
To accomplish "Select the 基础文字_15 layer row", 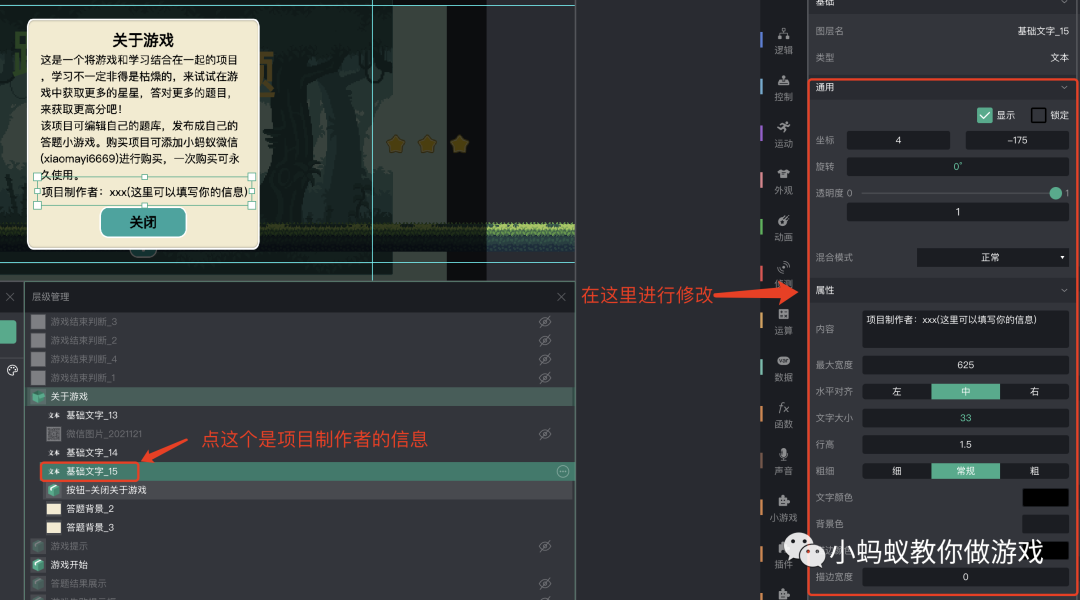I will pos(300,471).
